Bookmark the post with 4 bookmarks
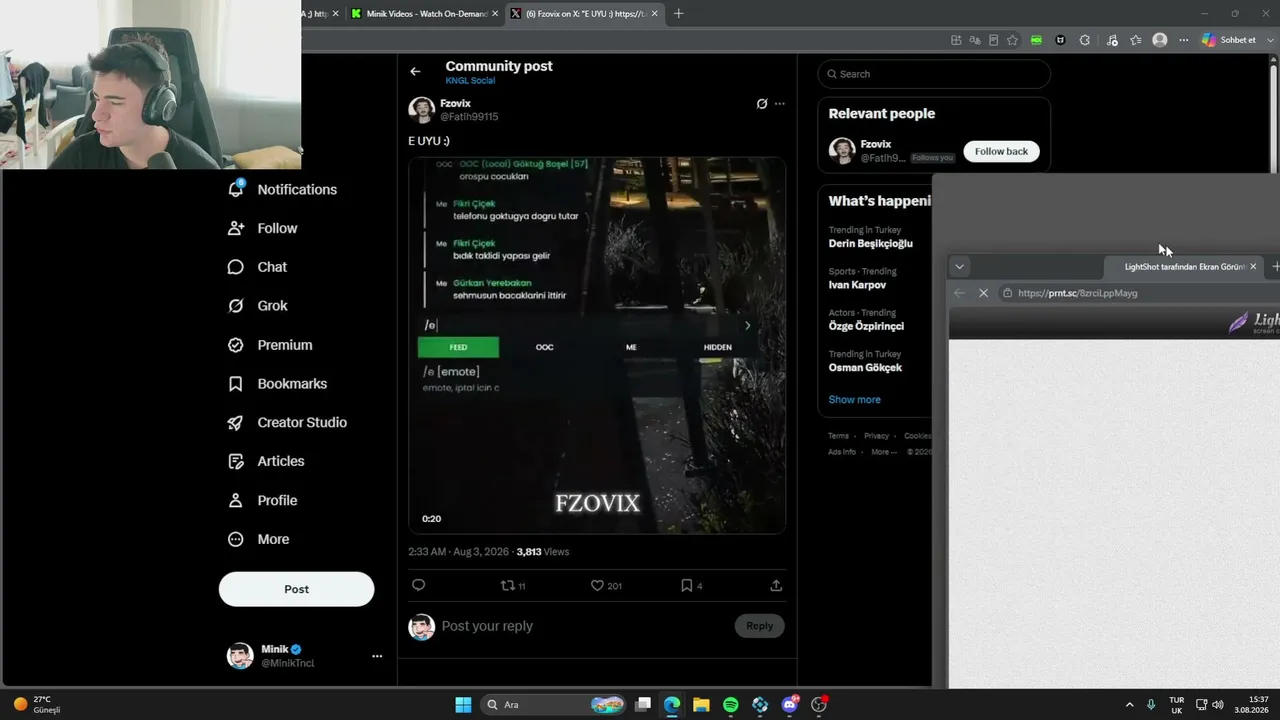Image resolution: width=1280 pixels, height=720 pixels. [691, 586]
